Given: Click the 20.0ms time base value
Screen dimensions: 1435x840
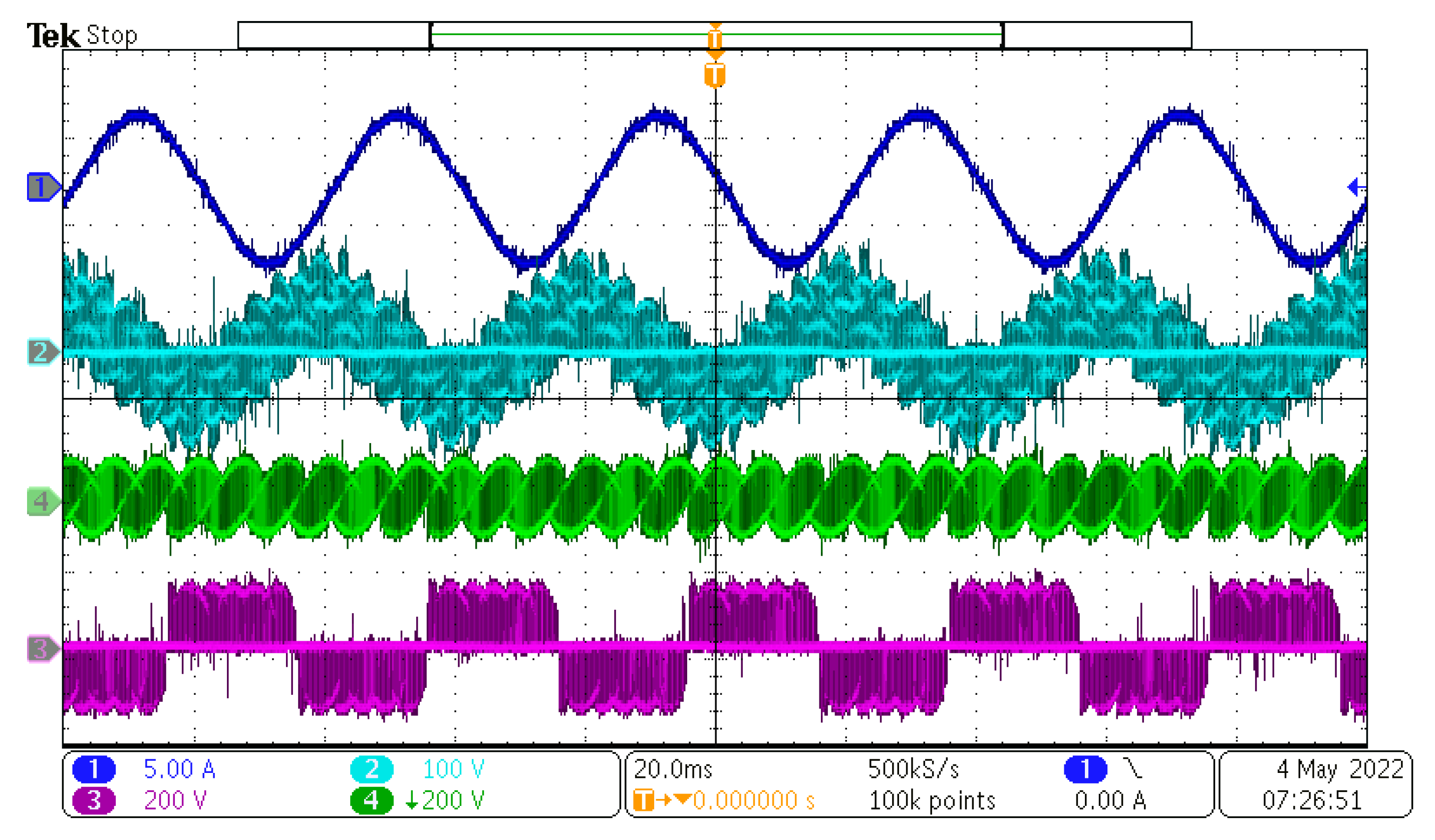Looking at the screenshot, I should pyautogui.click(x=673, y=769).
